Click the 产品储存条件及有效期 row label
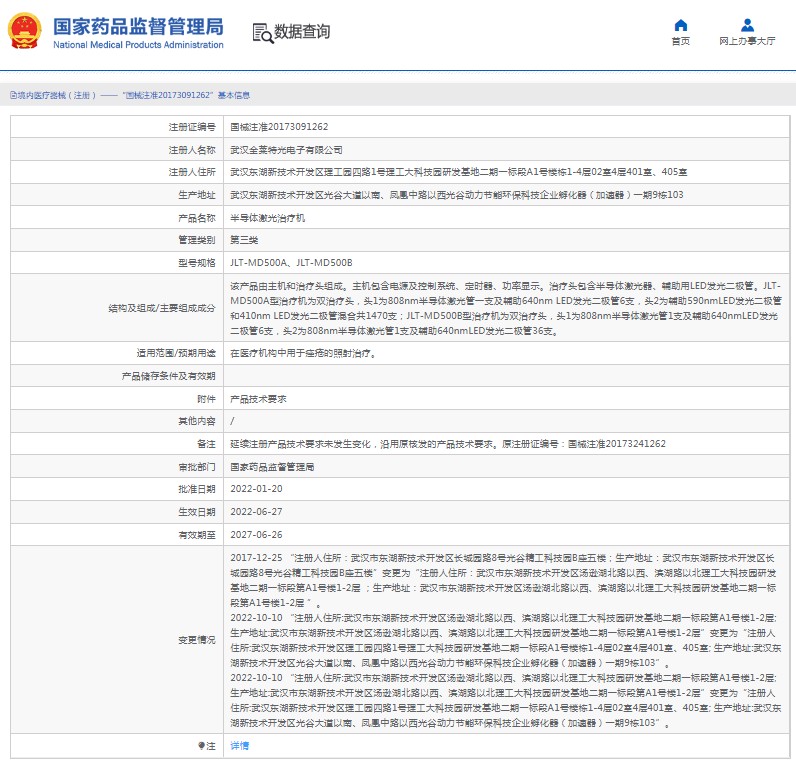This screenshot has height=764, width=796. pyautogui.click(x=169, y=376)
